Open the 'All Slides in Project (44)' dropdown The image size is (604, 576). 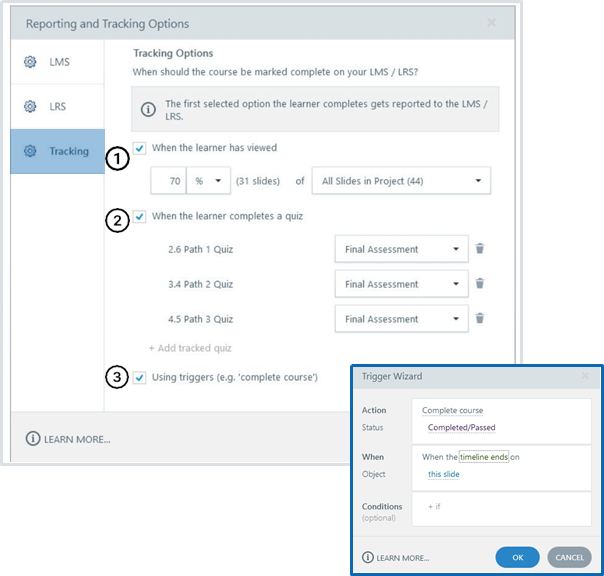click(x=400, y=181)
